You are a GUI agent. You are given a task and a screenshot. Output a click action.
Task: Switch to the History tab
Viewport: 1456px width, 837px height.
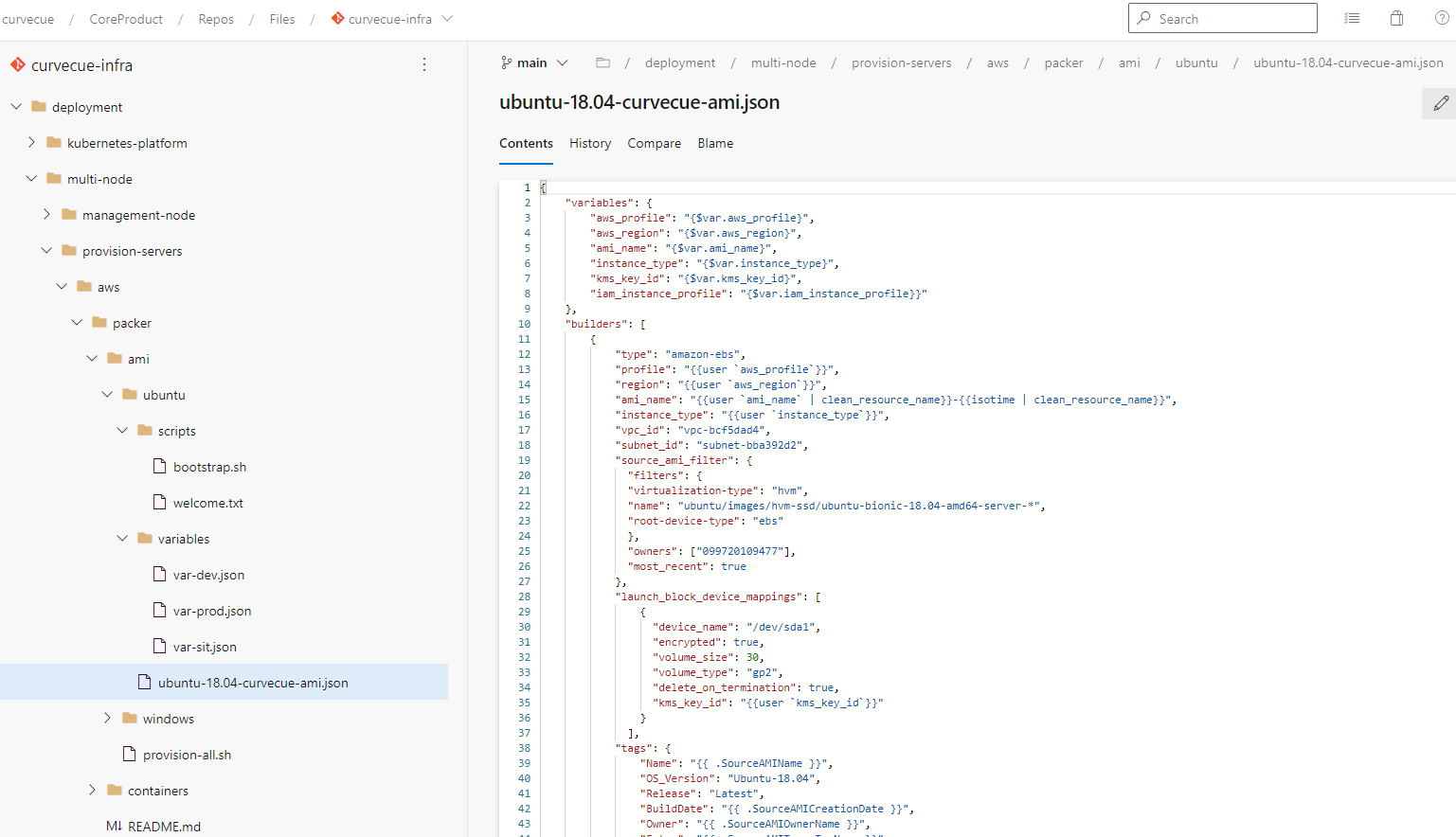point(590,143)
